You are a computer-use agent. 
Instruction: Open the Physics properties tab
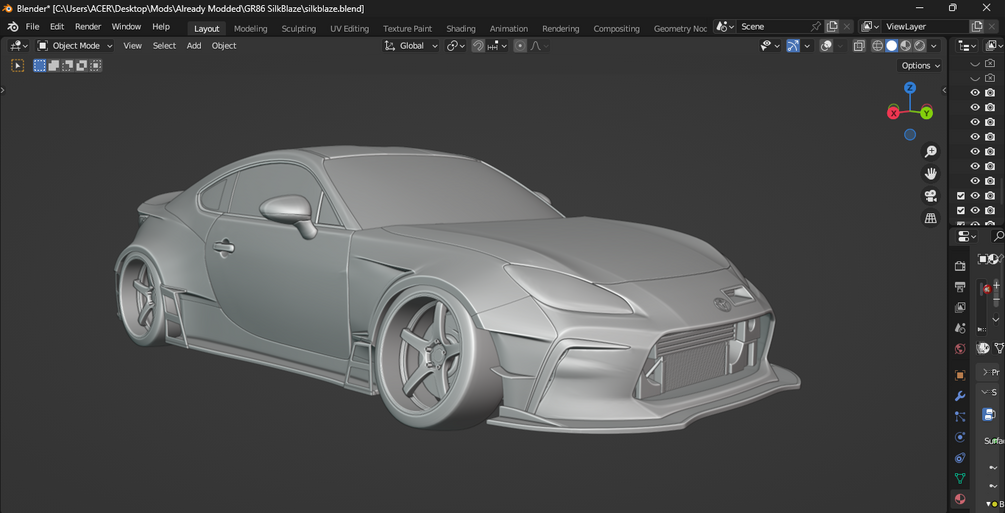(959, 437)
